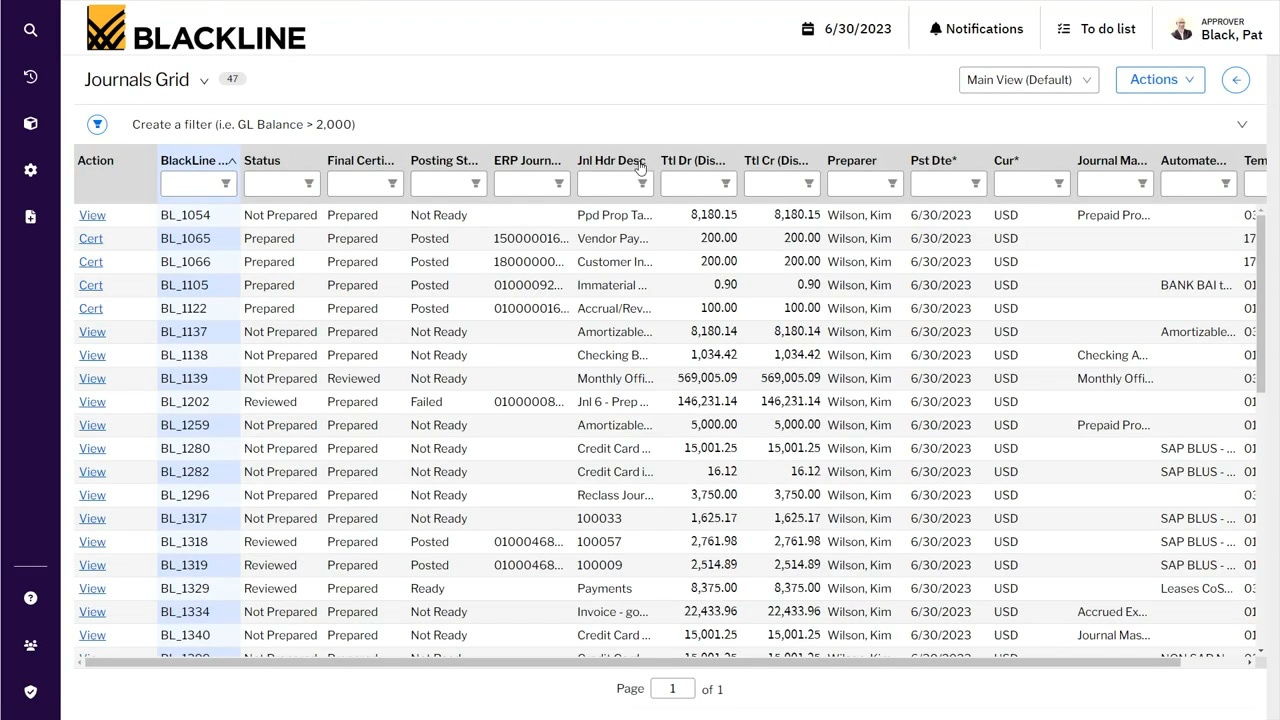Click Cert link for BL_1122
Image resolution: width=1280 pixels, height=720 pixels.
91,308
